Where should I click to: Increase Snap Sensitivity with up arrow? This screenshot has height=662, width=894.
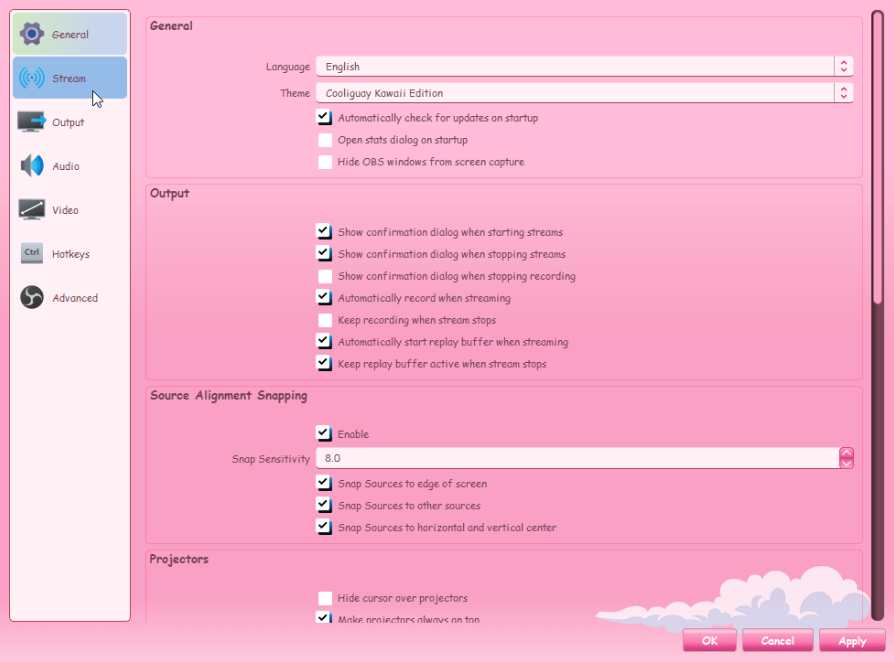847,453
